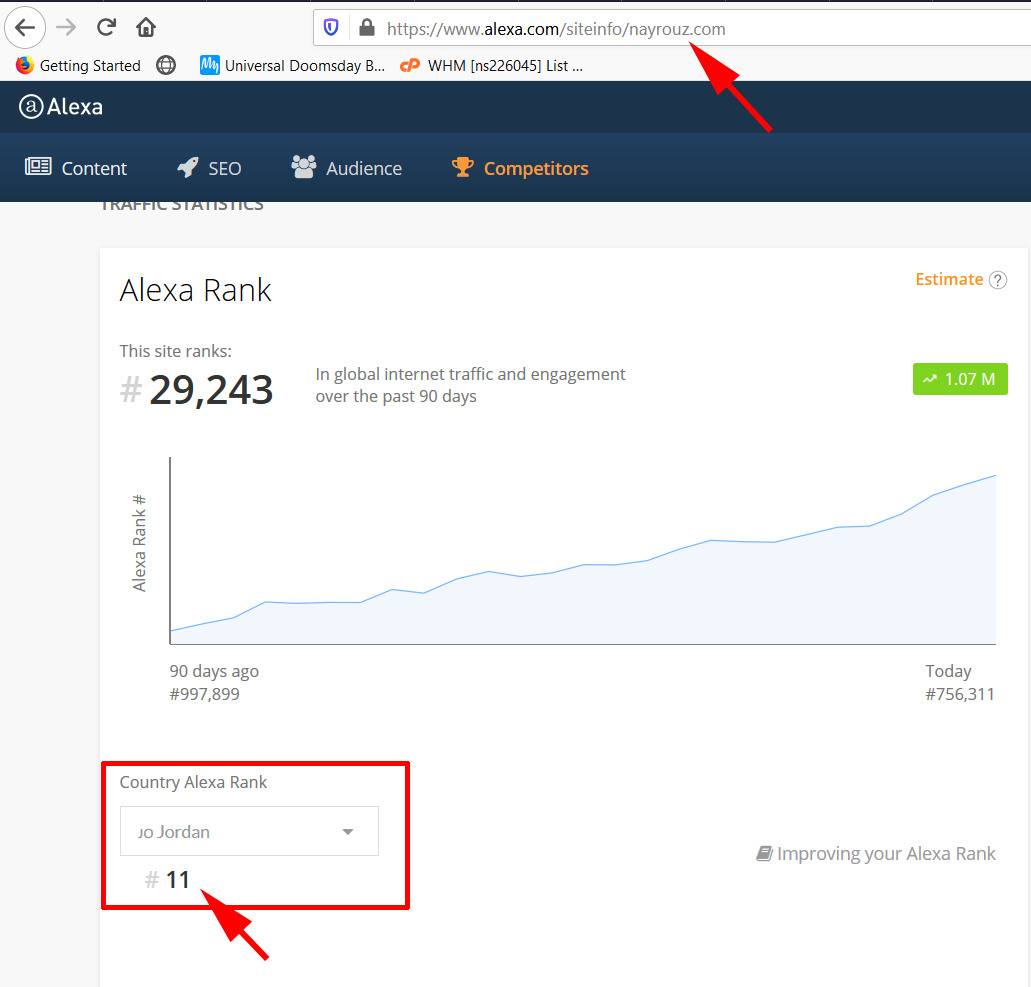1031x987 pixels.
Task: Click the browser back arrow button
Action: [25, 27]
